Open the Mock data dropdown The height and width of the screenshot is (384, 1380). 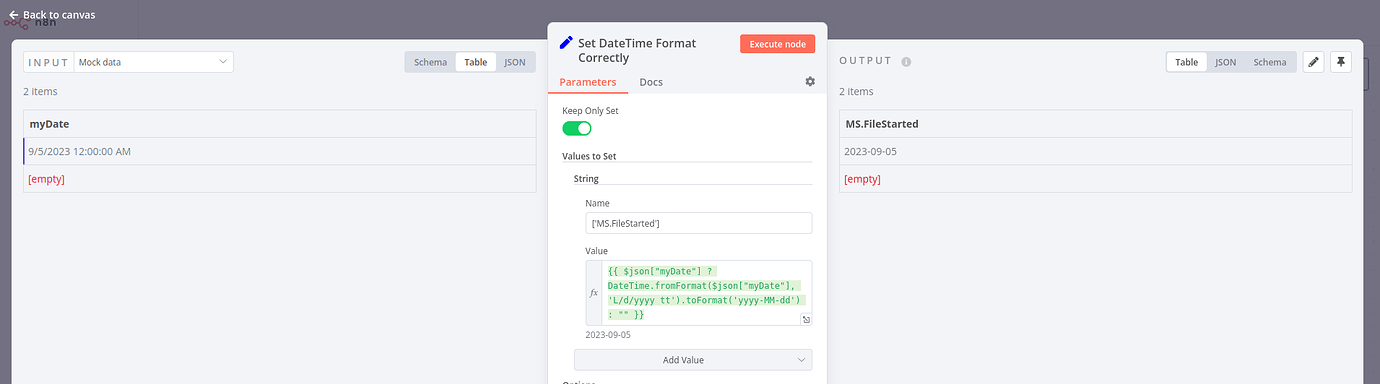click(154, 62)
